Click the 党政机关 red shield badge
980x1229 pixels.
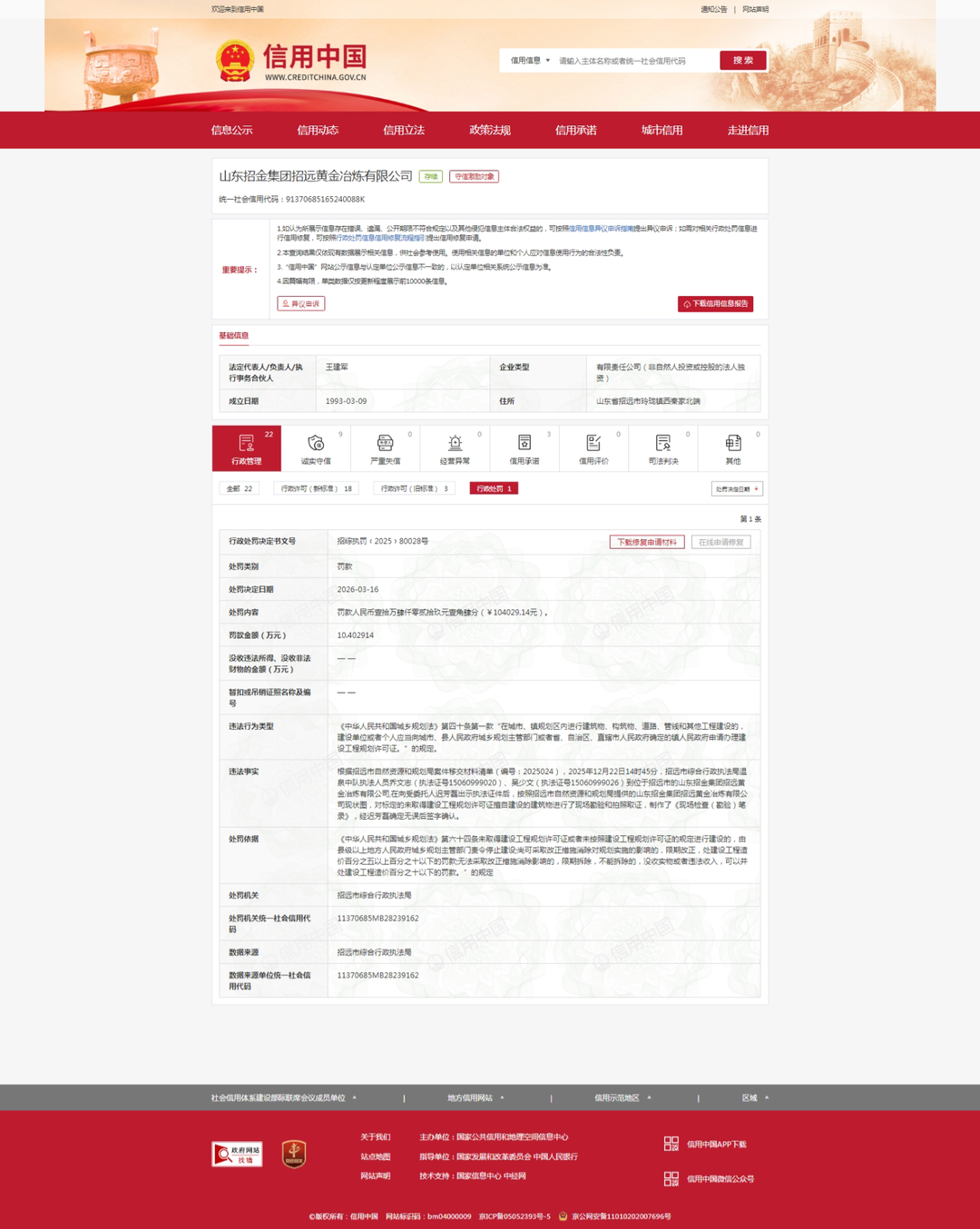click(294, 1154)
